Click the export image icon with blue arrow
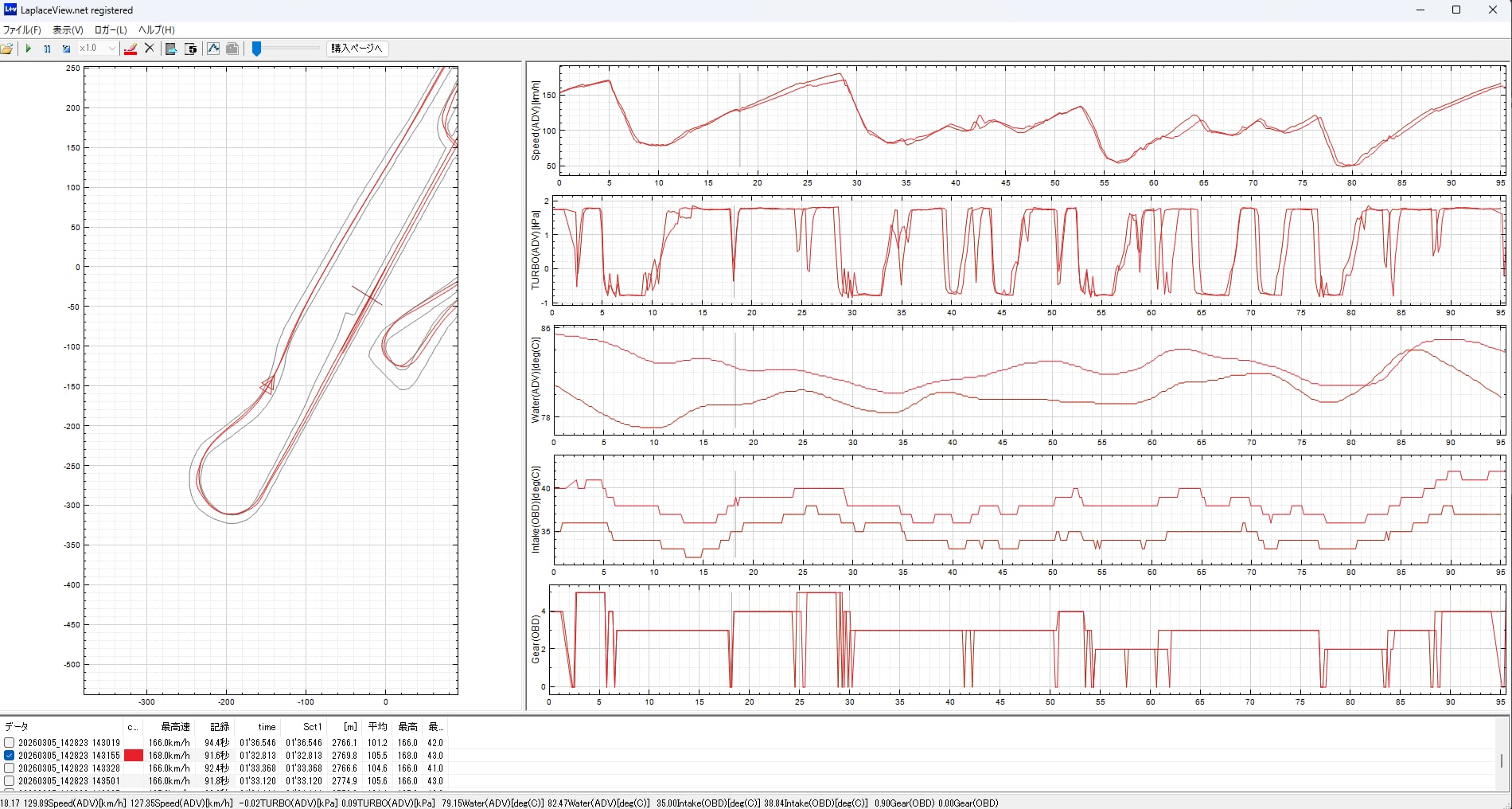The width and height of the screenshot is (1512, 809). click(x=170, y=49)
